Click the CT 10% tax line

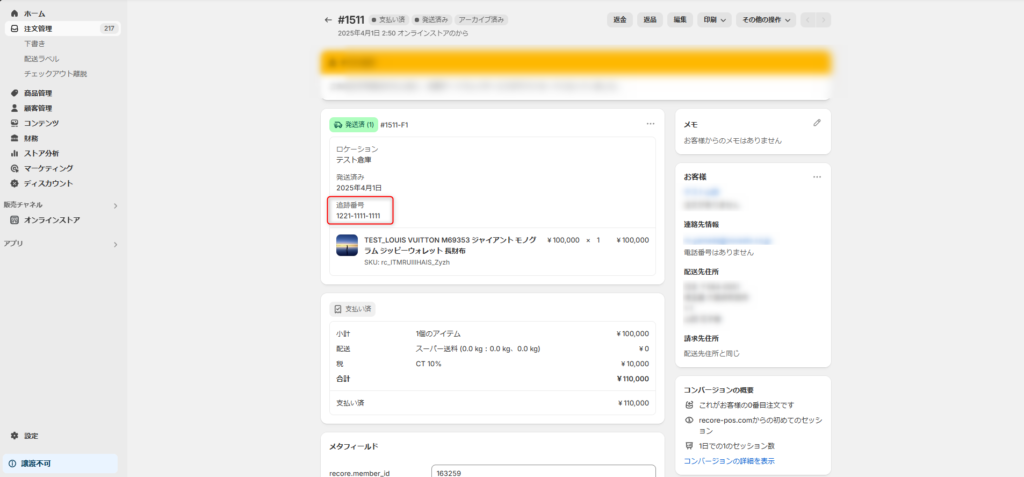428,364
